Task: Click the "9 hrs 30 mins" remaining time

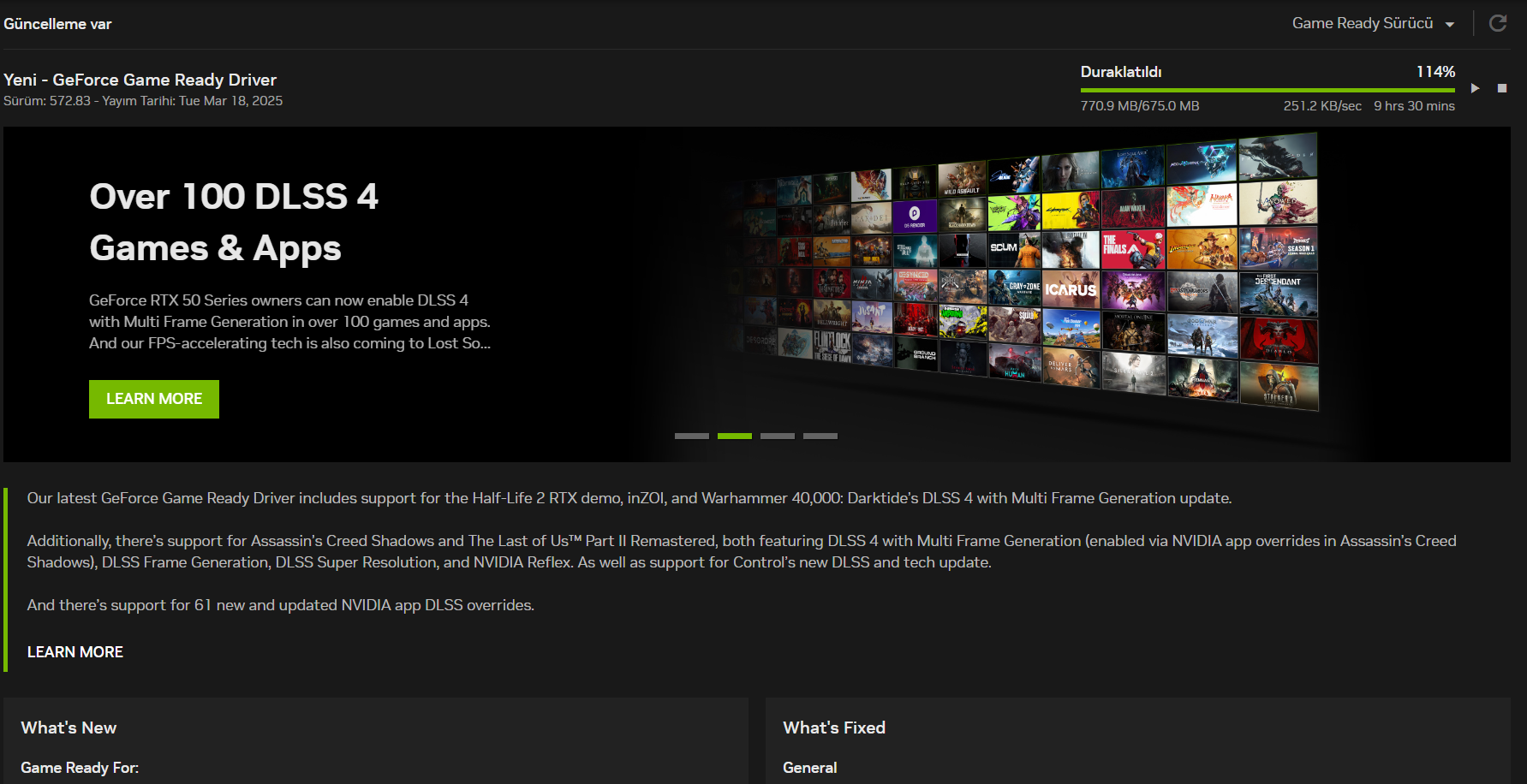Action: (1414, 106)
